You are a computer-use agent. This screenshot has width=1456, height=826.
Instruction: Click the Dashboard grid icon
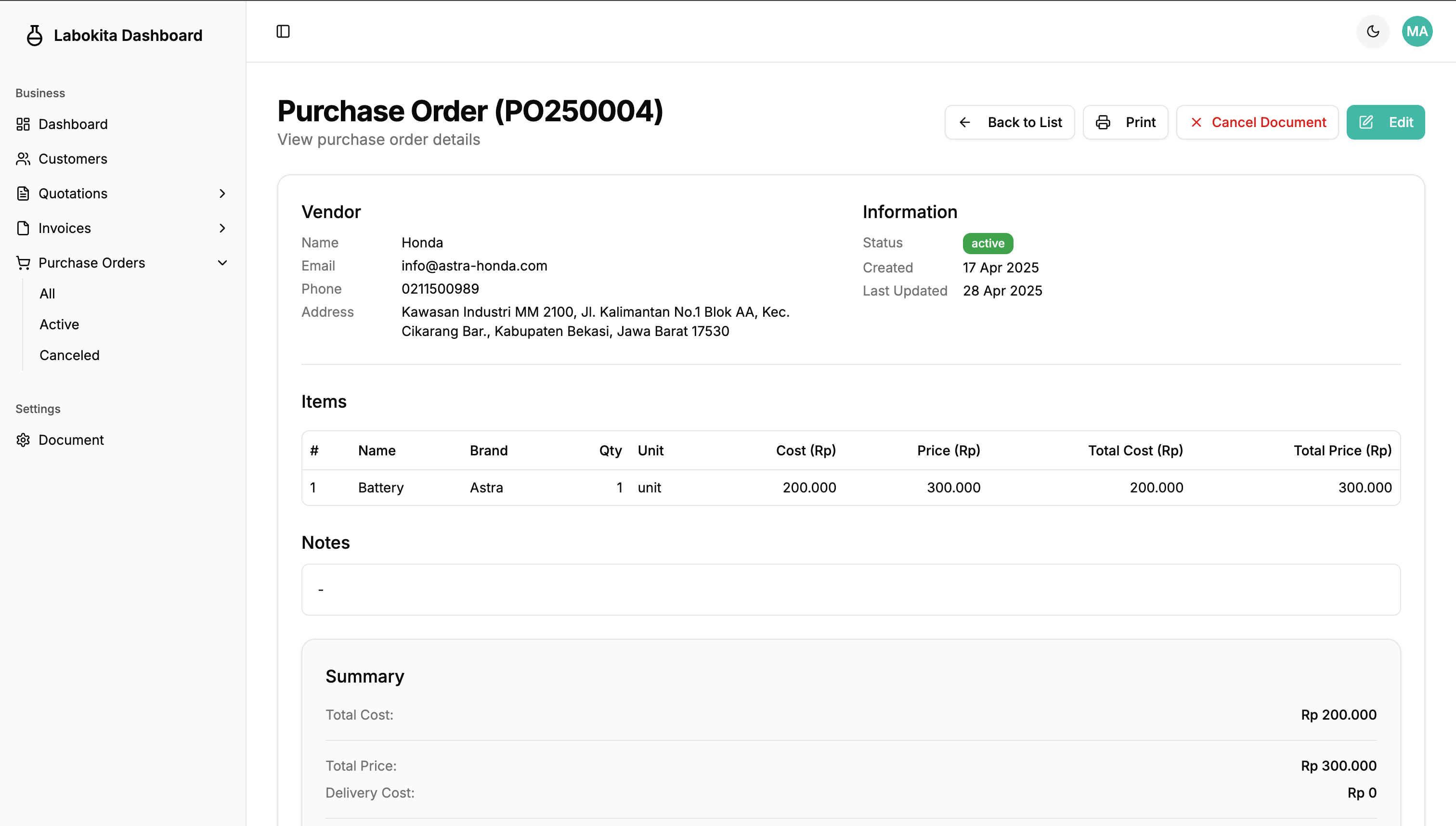pos(23,124)
